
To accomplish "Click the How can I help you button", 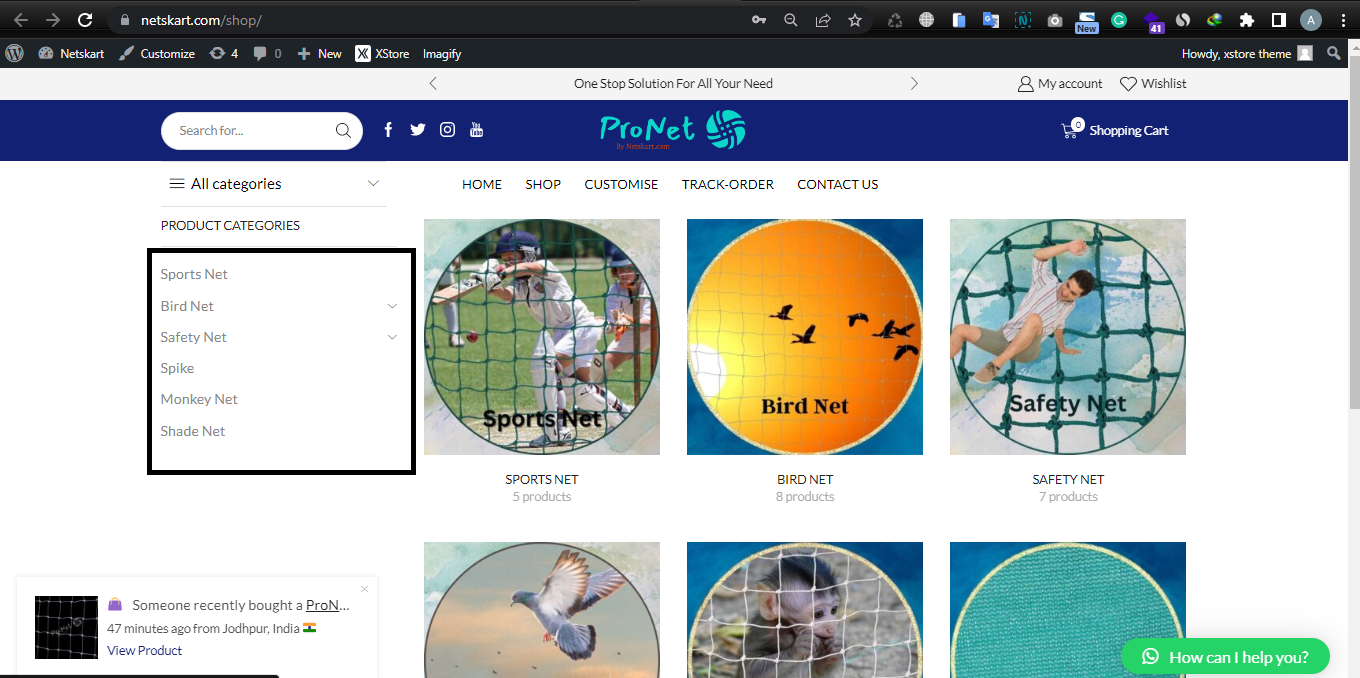I will coord(1225,657).
